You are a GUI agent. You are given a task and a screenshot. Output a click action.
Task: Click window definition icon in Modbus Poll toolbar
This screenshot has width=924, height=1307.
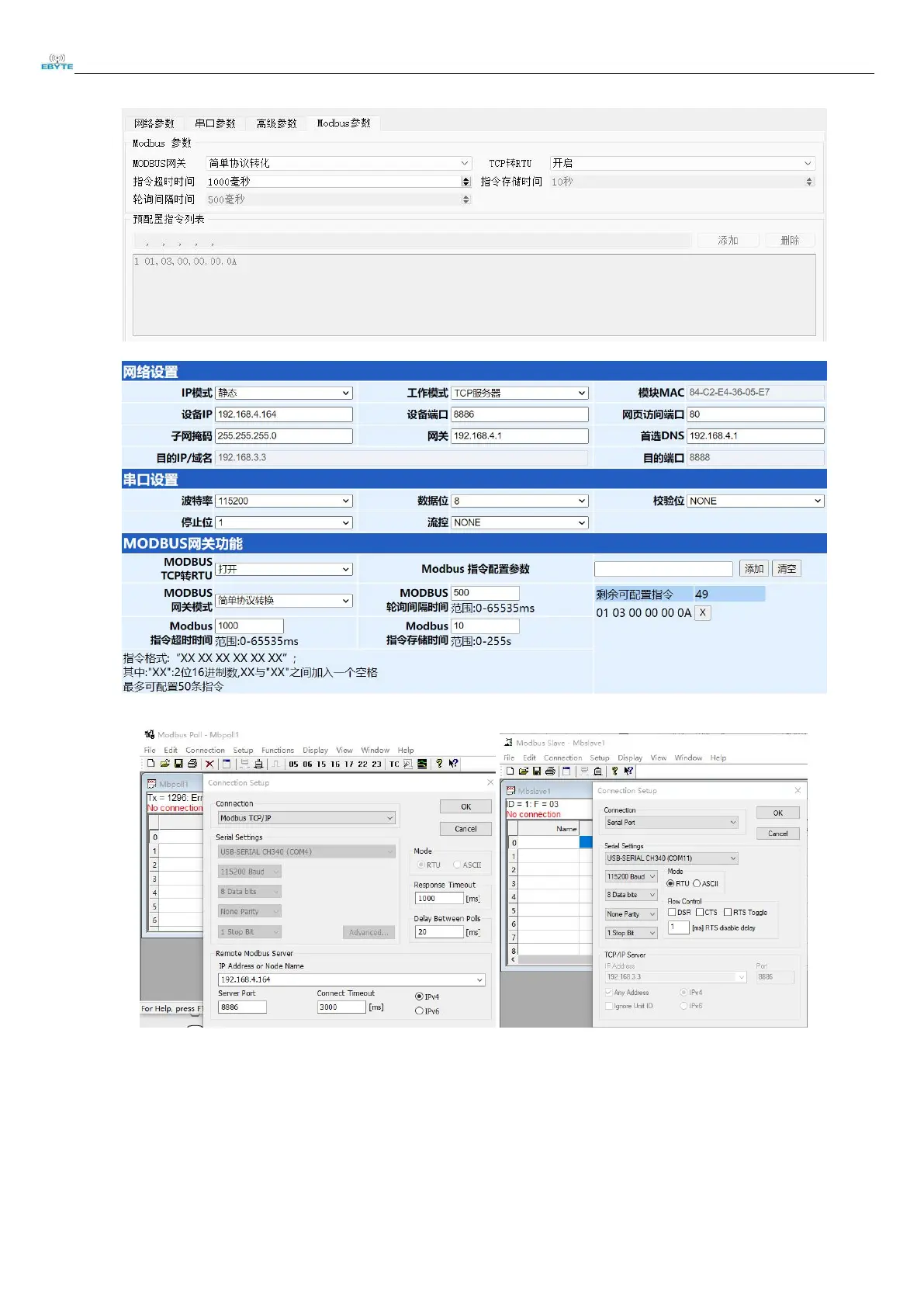[226, 764]
